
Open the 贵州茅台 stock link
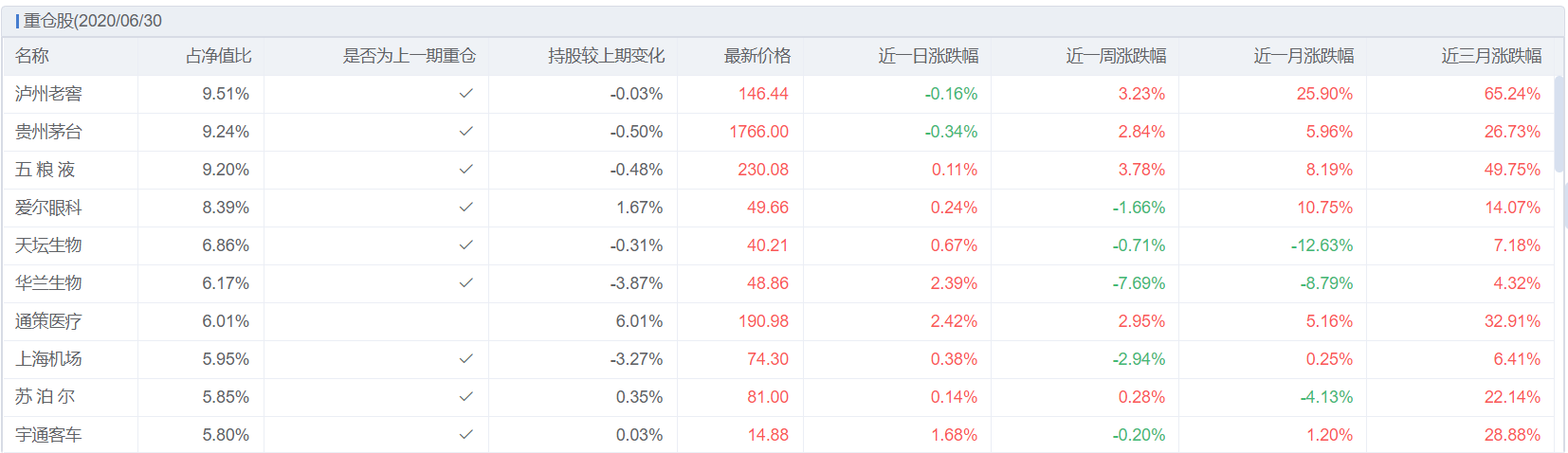point(48,132)
